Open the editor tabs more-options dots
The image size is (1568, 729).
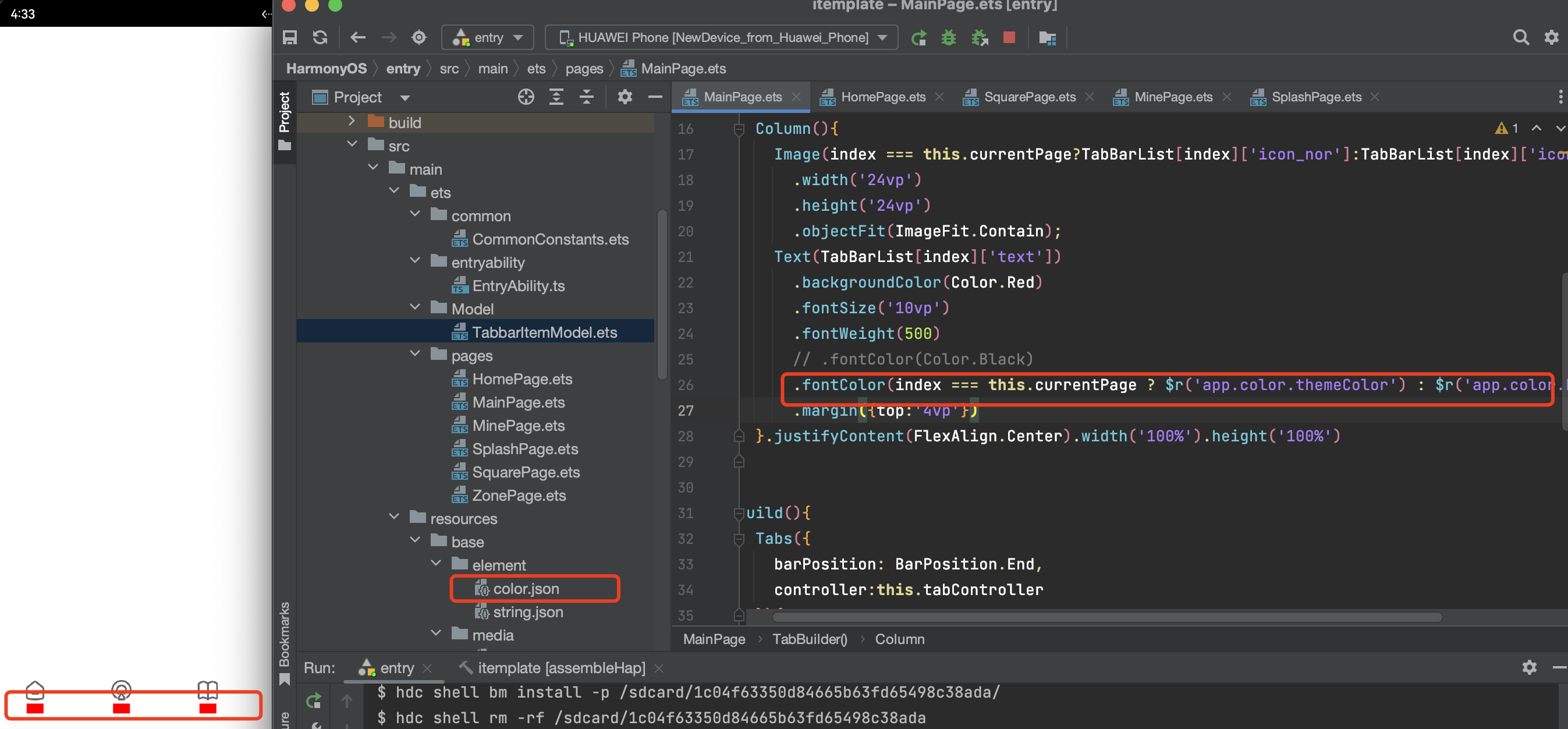pos(1560,97)
